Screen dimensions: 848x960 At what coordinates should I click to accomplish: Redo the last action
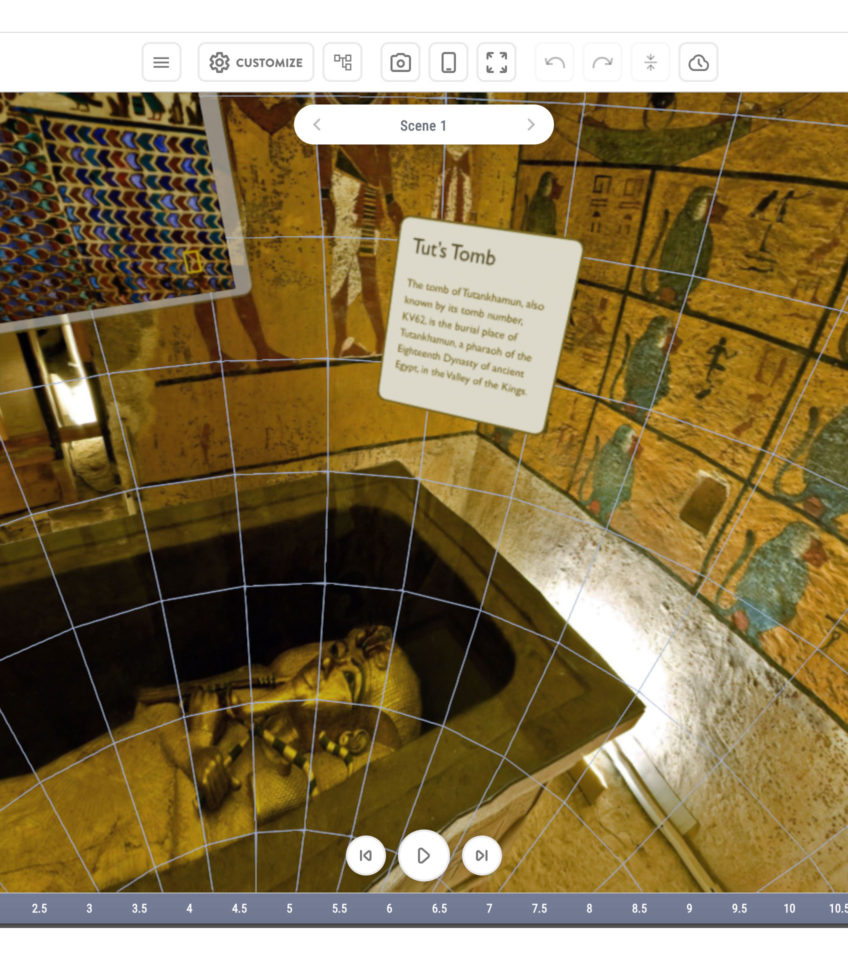point(602,62)
